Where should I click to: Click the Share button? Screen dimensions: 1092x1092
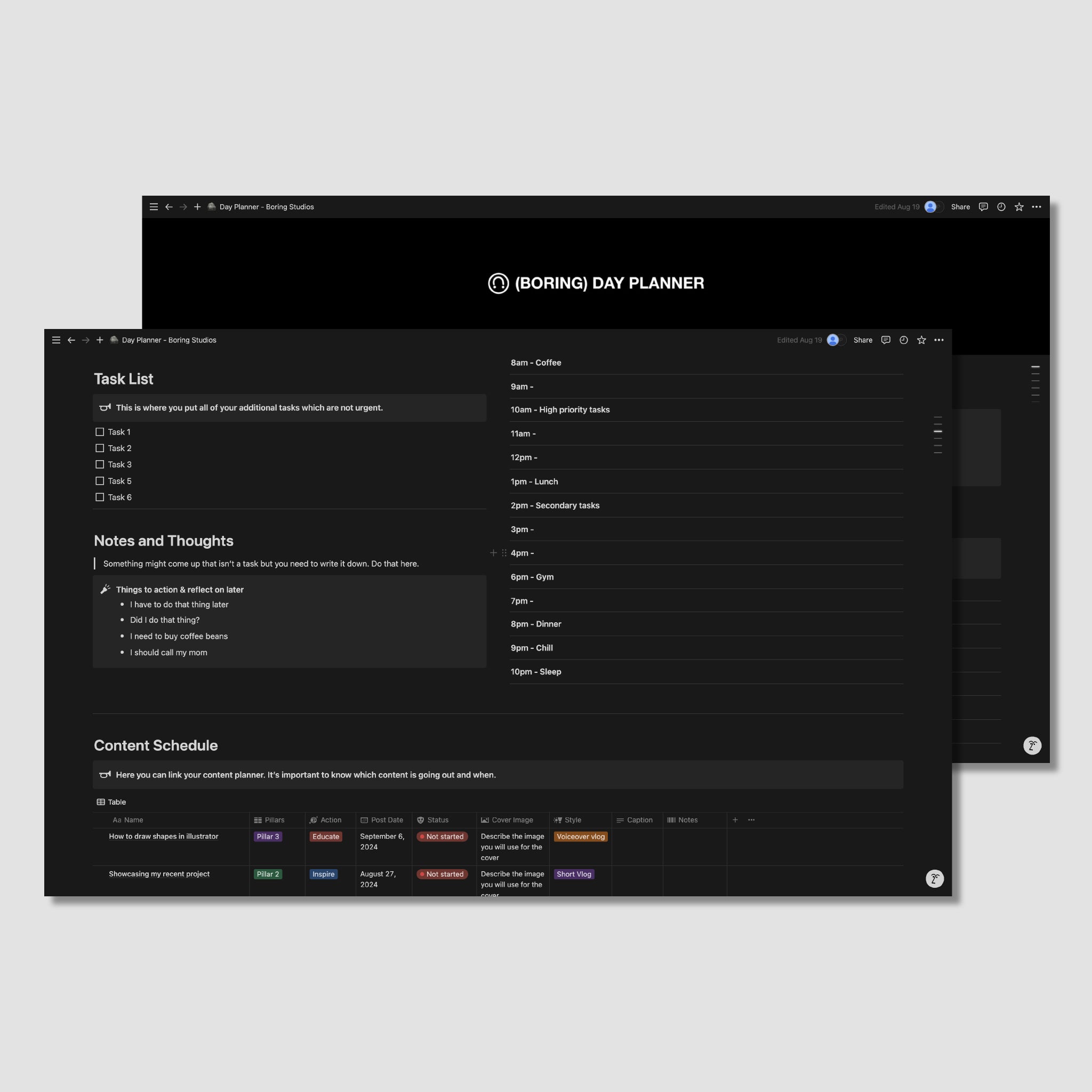point(863,340)
